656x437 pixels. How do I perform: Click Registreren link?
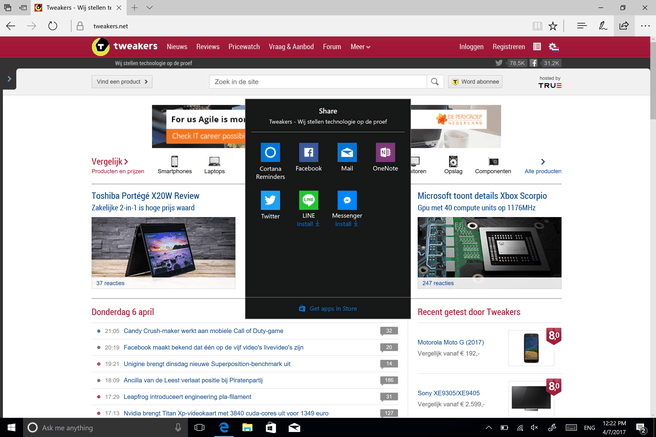[508, 46]
